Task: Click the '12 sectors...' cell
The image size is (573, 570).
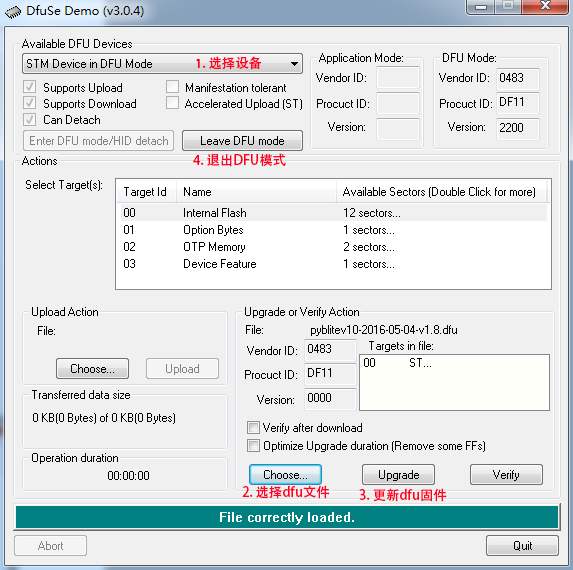Action: (x=372, y=213)
